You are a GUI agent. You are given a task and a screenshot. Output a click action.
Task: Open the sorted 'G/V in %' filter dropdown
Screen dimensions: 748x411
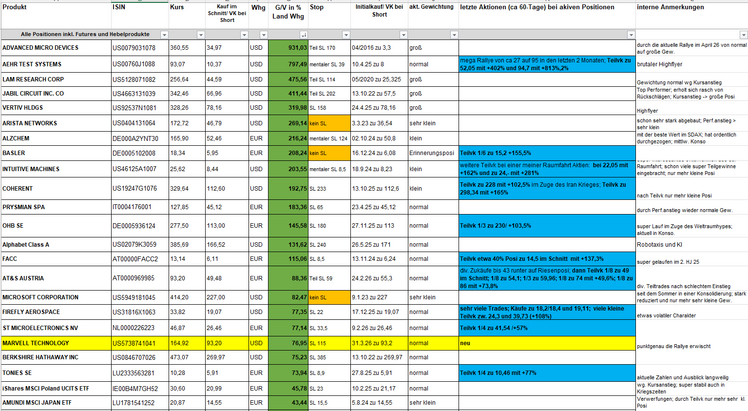click(x=304, y=35)
